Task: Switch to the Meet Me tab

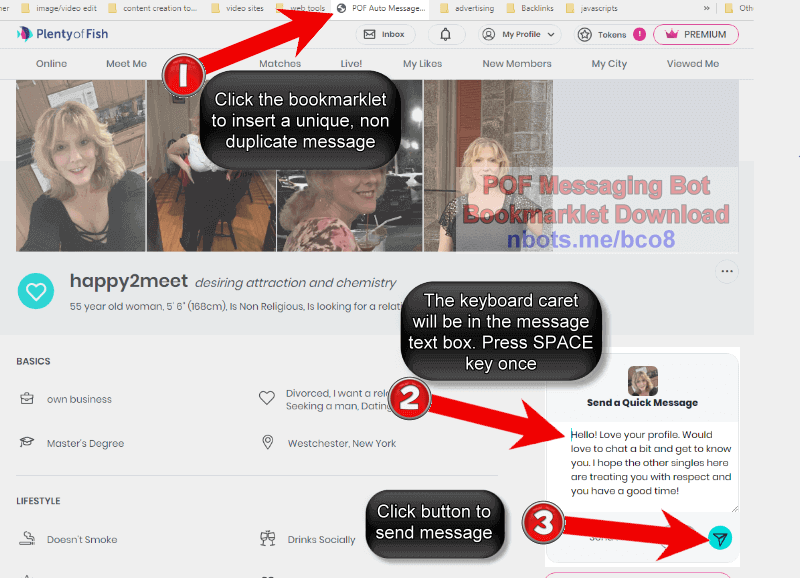Action: [x=127, y=64]
